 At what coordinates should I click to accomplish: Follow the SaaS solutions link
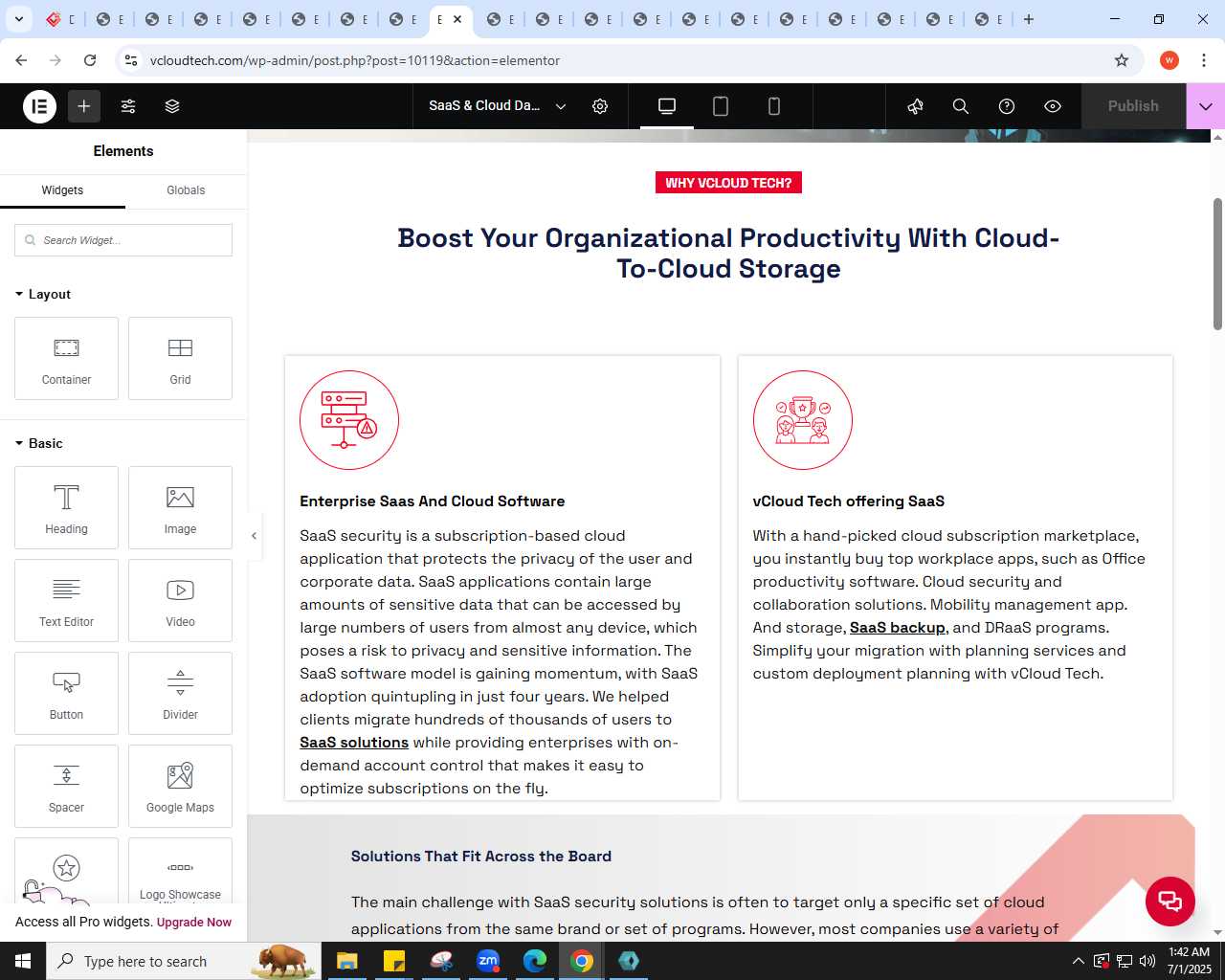(354, 743)
